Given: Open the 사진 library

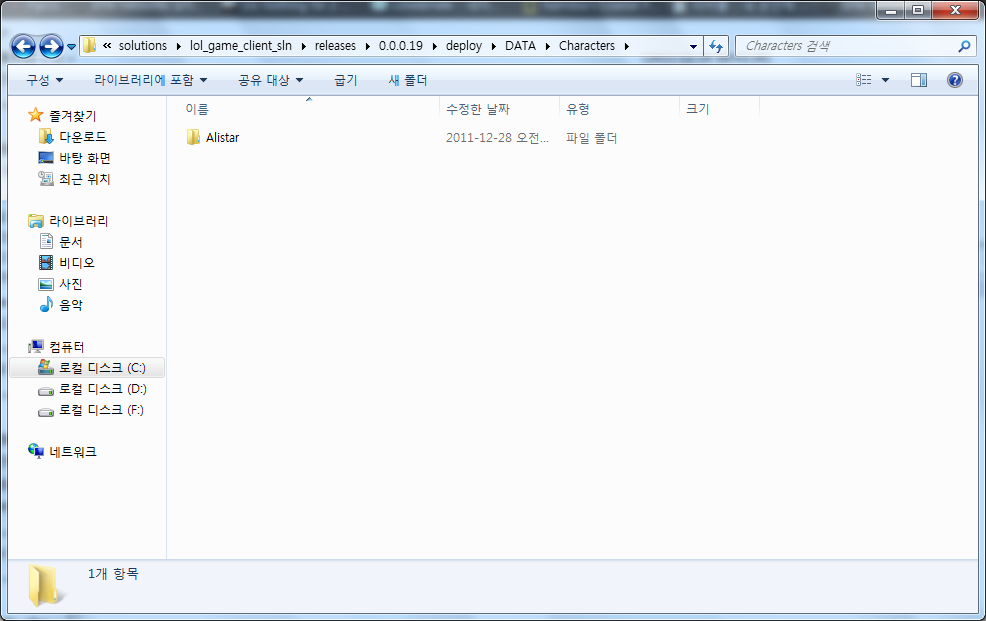Looking at the screenshot, I should [70, 284].
